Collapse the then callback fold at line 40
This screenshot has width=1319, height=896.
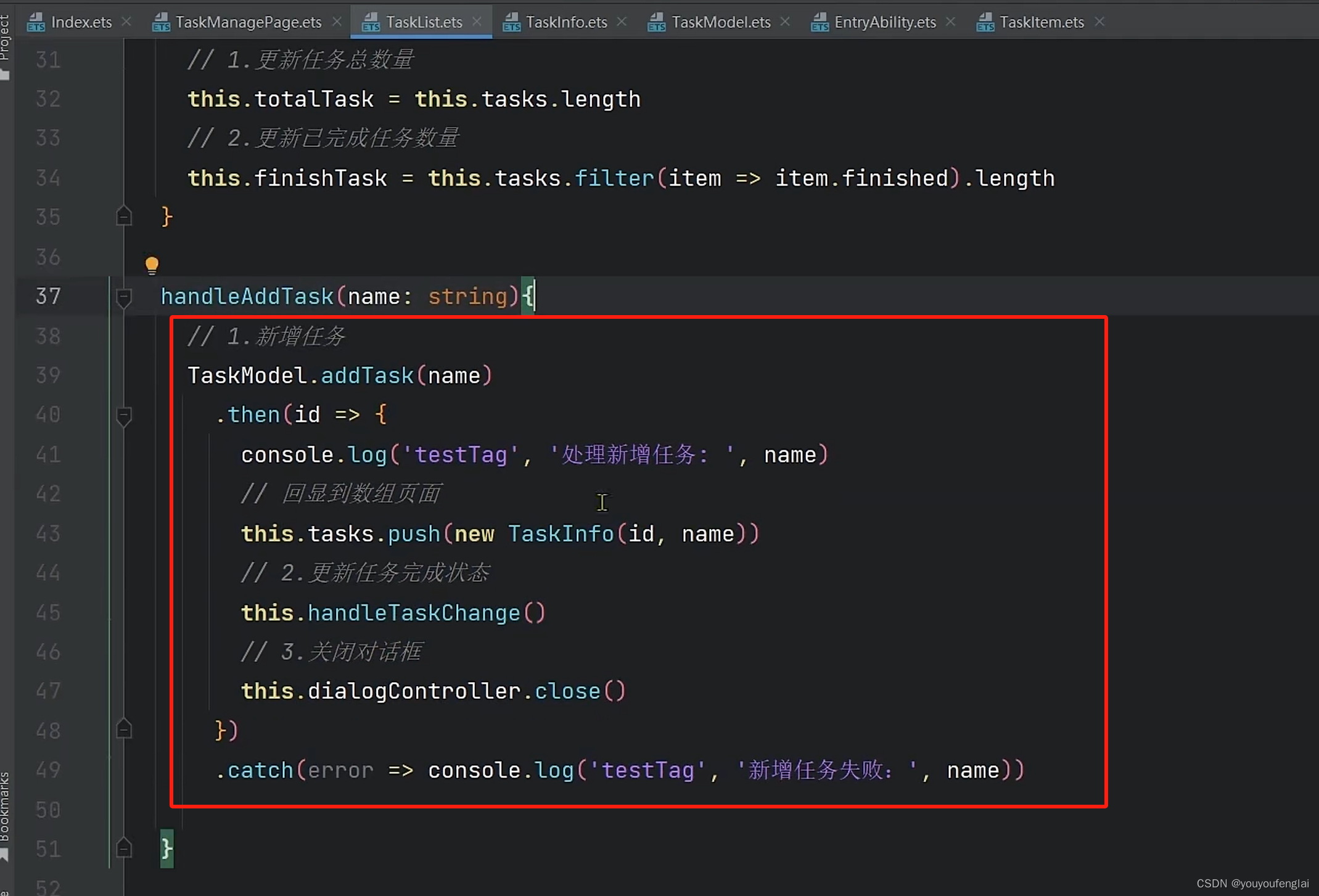pos(124,416)
